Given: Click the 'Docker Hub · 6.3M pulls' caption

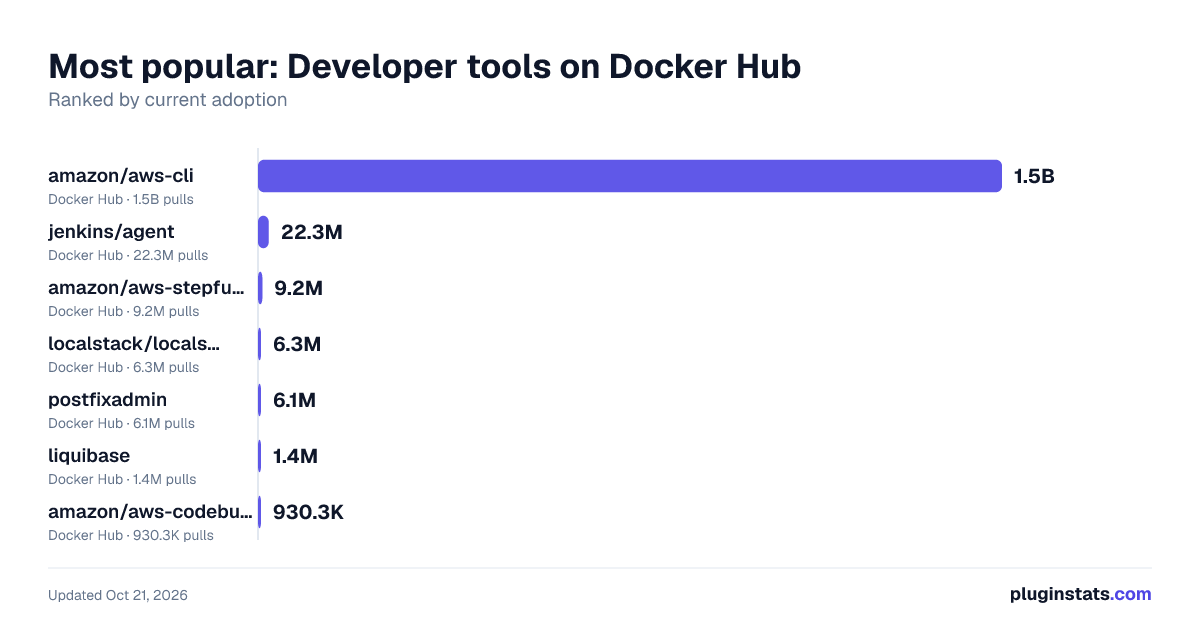Looking at the screenshot, I should point(124,367).
